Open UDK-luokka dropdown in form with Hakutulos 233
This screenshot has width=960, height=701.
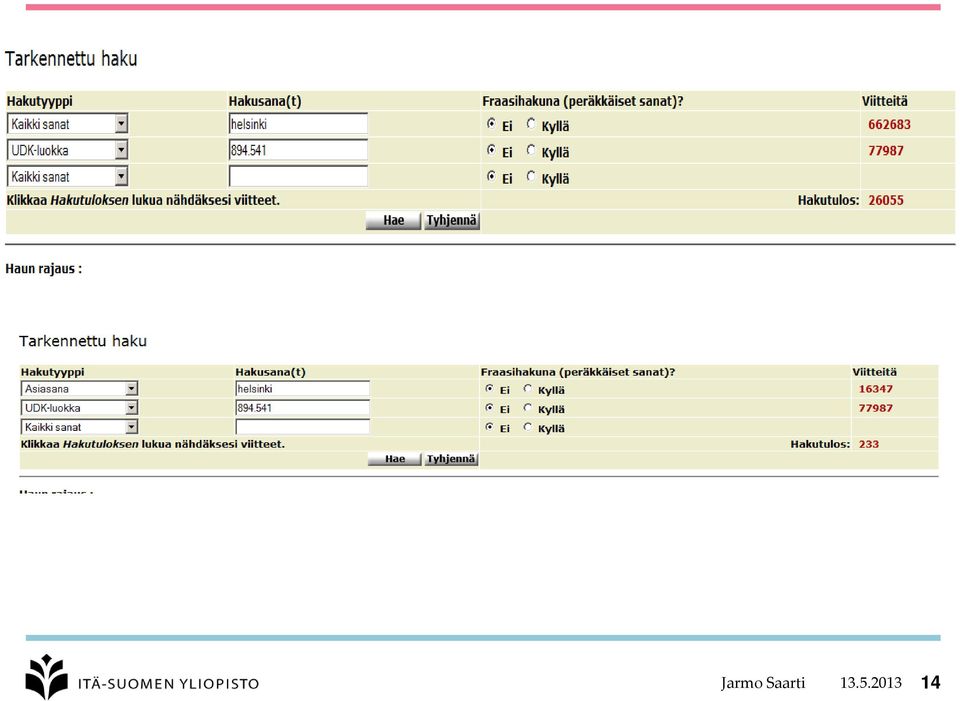tap(80, 408)
